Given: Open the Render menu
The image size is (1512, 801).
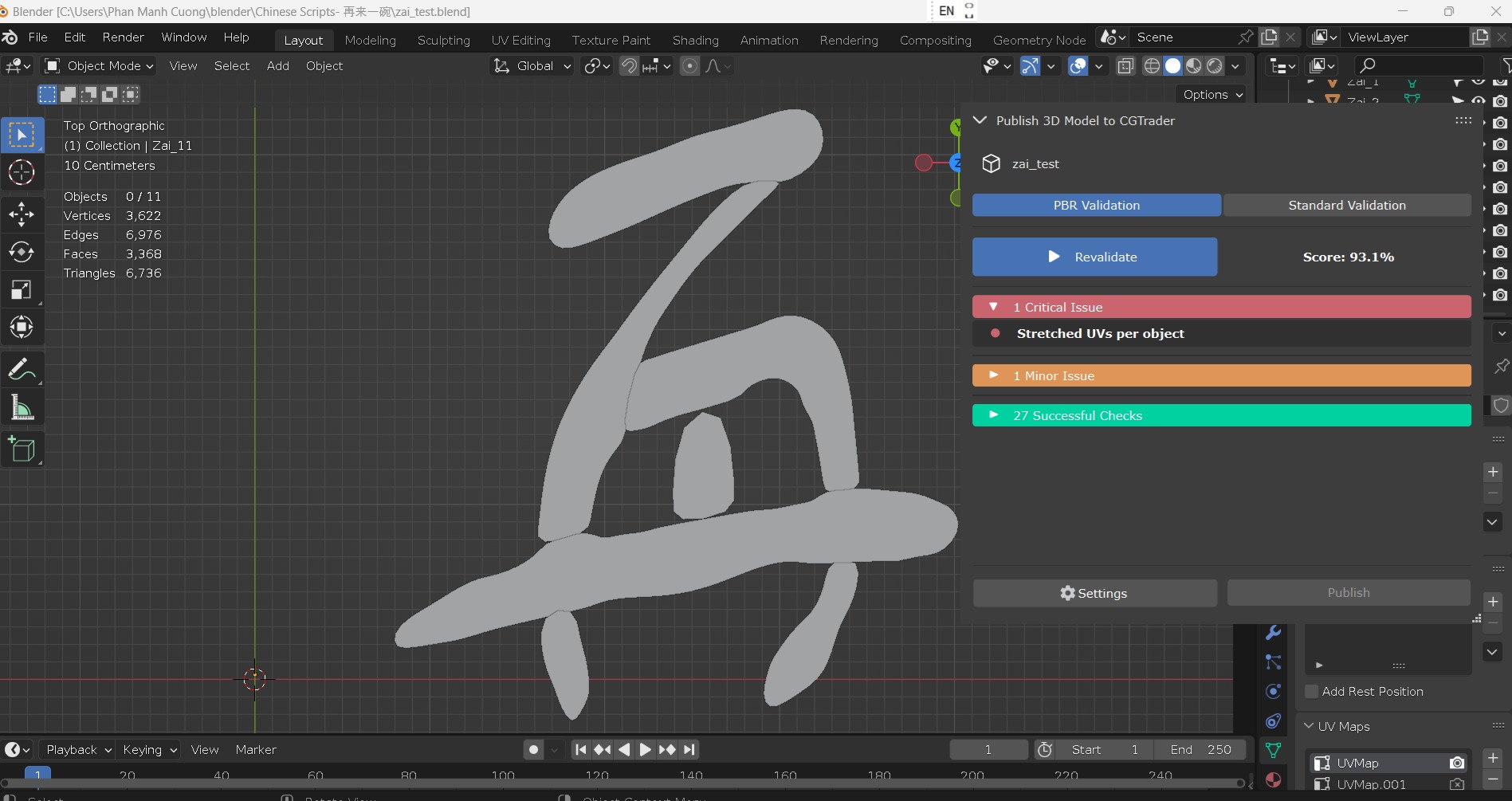Looking at the screenshot, I should pyautogui.click(x=124, y=37).
